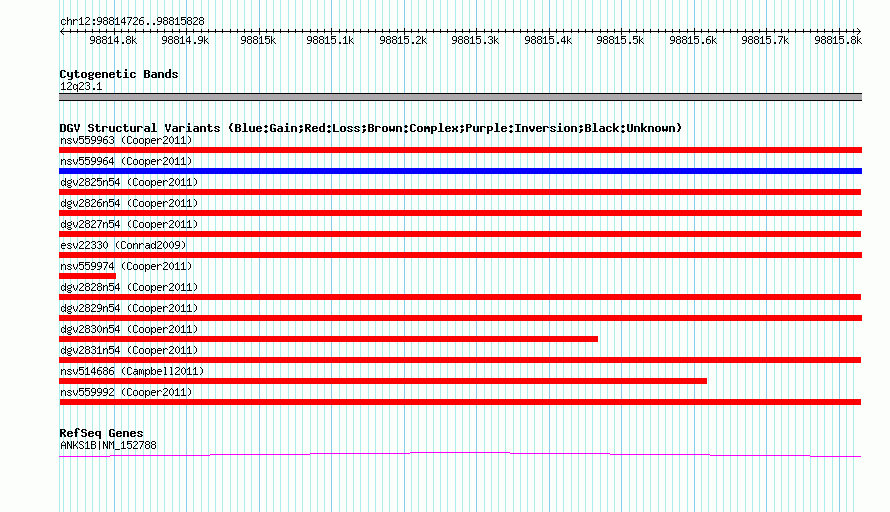Click the 98815.8k ruler tick label

(838, 40)
